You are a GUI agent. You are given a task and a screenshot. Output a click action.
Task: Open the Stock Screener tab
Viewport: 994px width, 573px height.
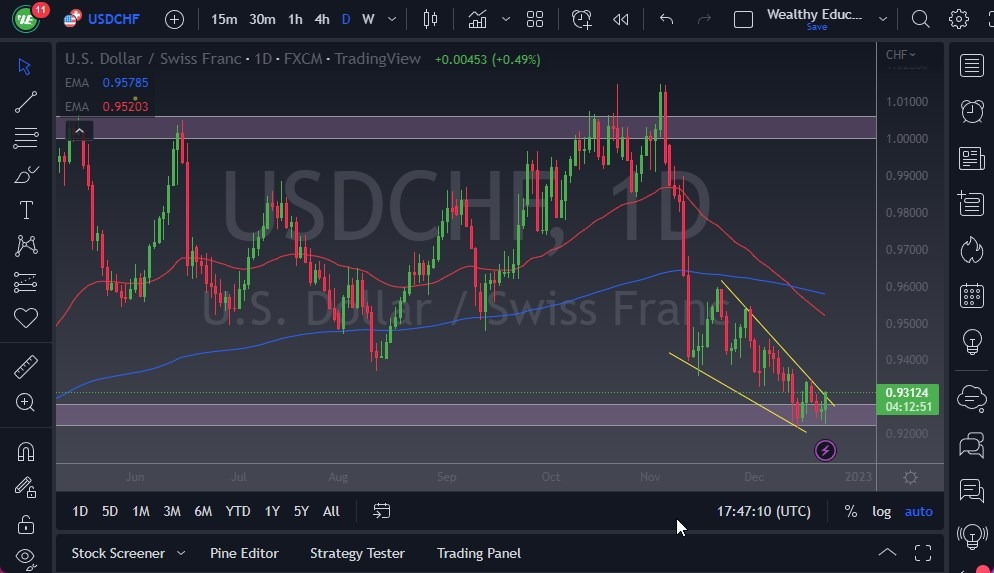[x=118, y=553]
